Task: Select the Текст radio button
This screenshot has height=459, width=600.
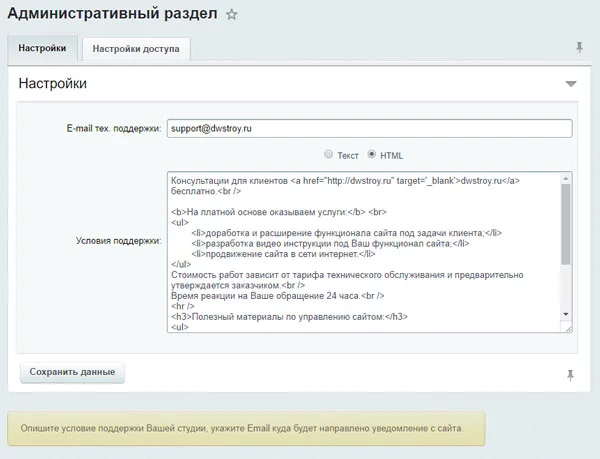Action: point(328,155)
